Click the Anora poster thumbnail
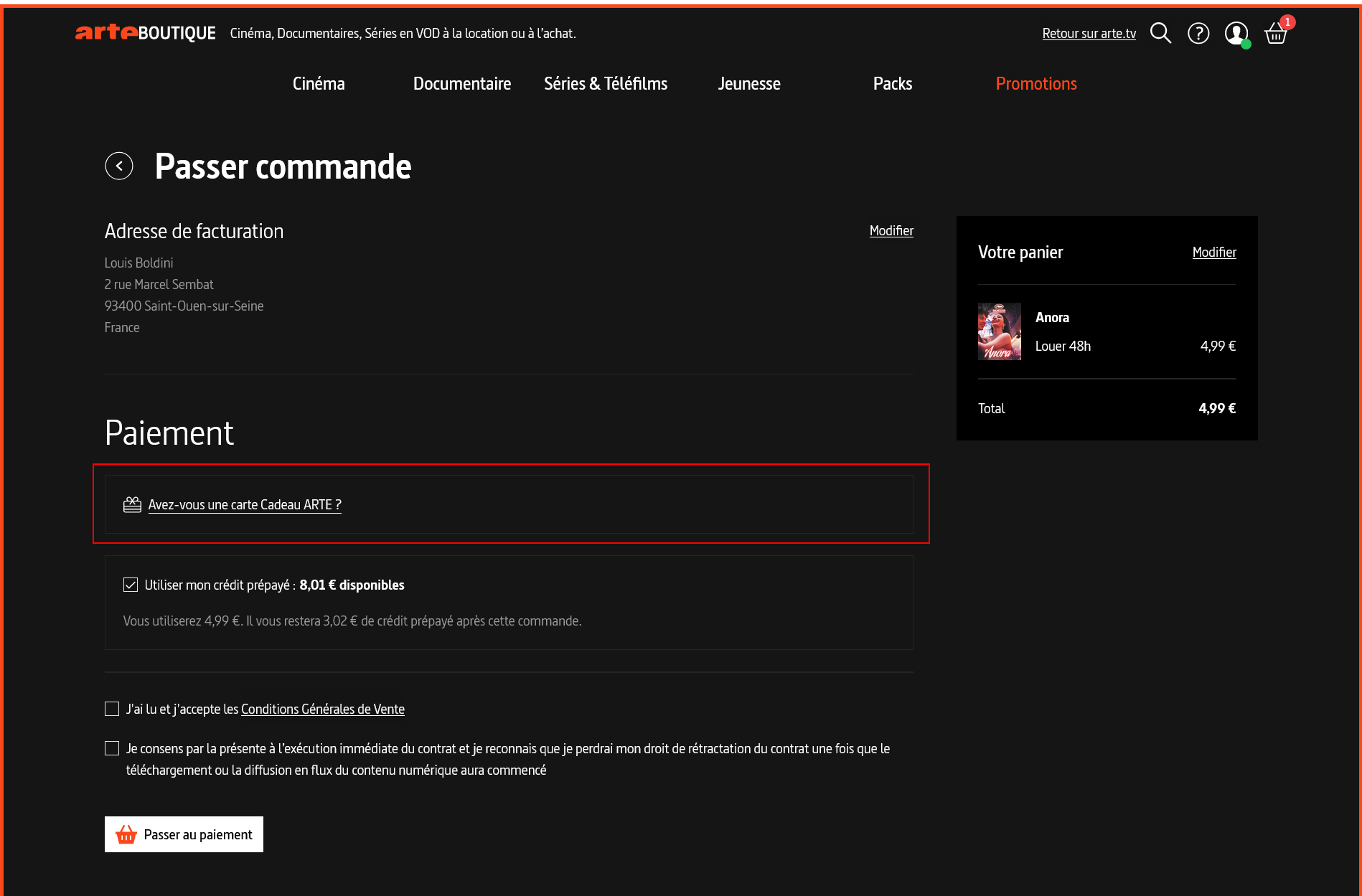1362x896 pixels. pos(1000,331)
